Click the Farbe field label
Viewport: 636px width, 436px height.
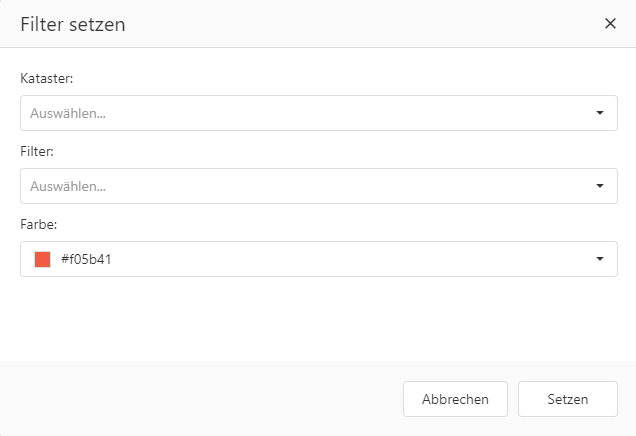click(37, 223)
